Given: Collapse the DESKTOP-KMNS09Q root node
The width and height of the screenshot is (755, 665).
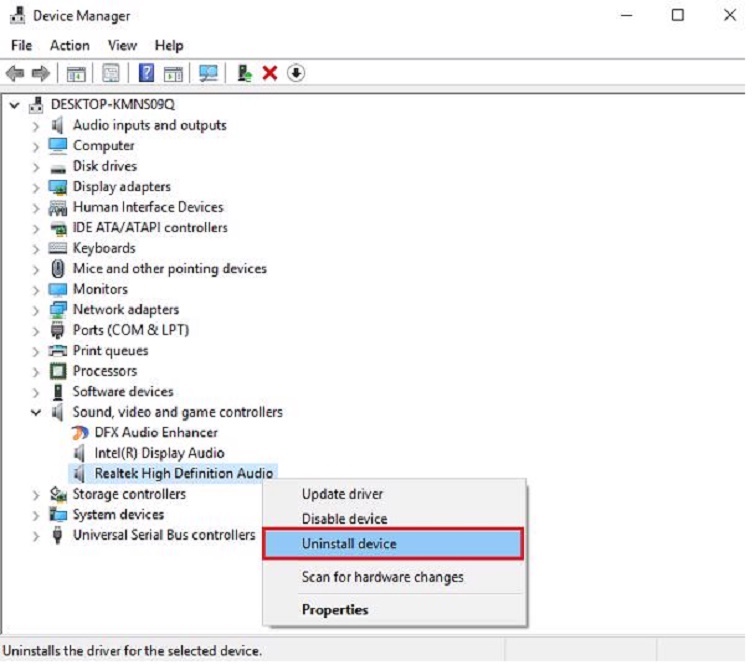Looking at the screenshot, I should (x=14, y=105).
